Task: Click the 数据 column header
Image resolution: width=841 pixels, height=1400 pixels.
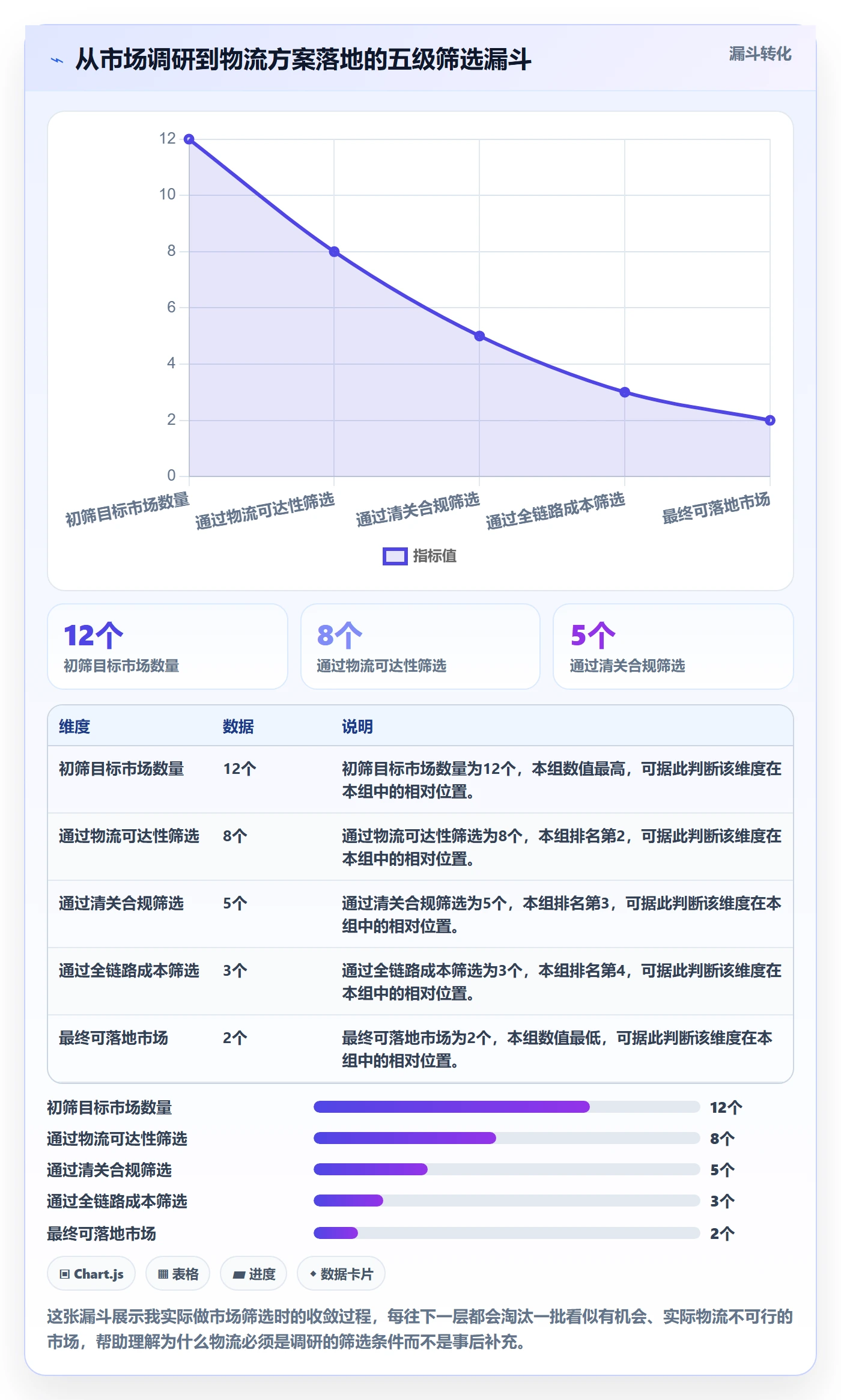Action: [238, 726]
